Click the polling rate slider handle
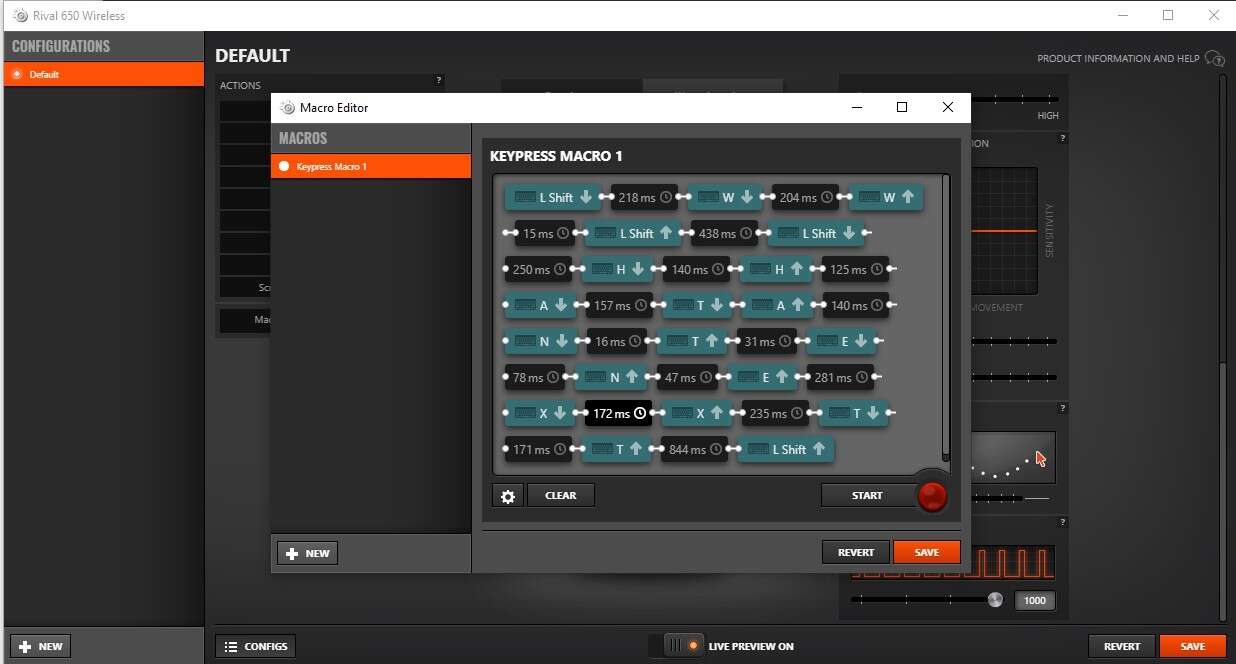The width and height of the screenshot is (1236, 664). [994, 600]
